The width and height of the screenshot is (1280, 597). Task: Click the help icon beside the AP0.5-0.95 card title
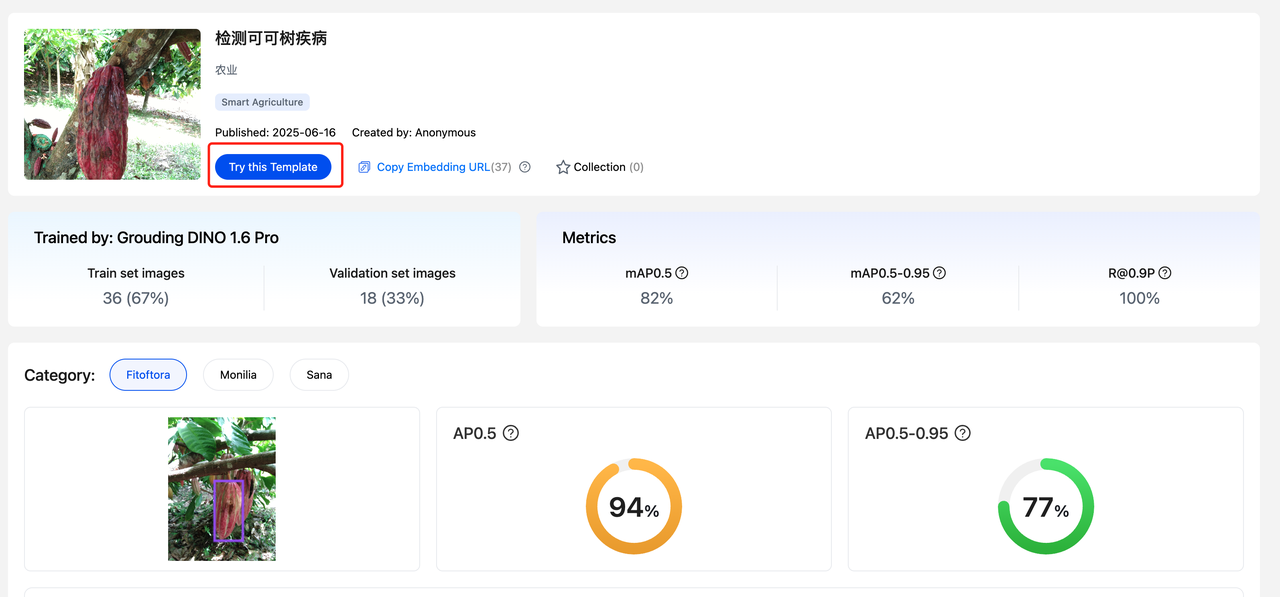click(x=962, y=433)
